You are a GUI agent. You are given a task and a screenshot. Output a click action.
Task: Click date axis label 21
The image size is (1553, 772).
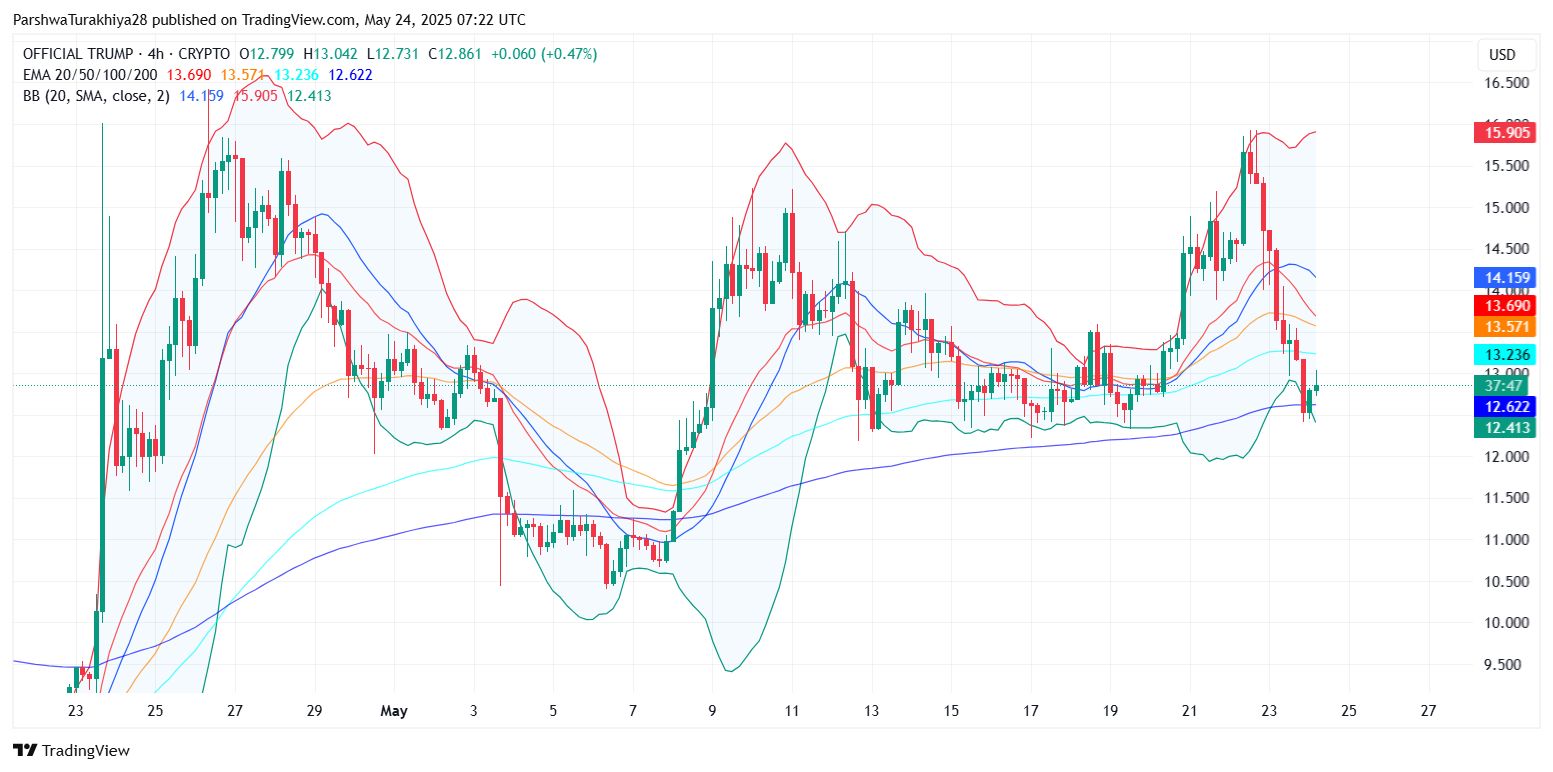(x=1190, y=711)
